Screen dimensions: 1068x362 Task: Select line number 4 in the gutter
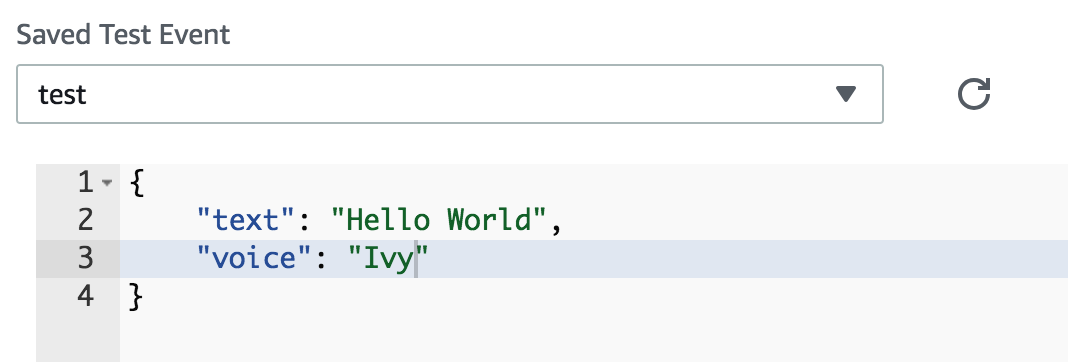coord(85,297)
